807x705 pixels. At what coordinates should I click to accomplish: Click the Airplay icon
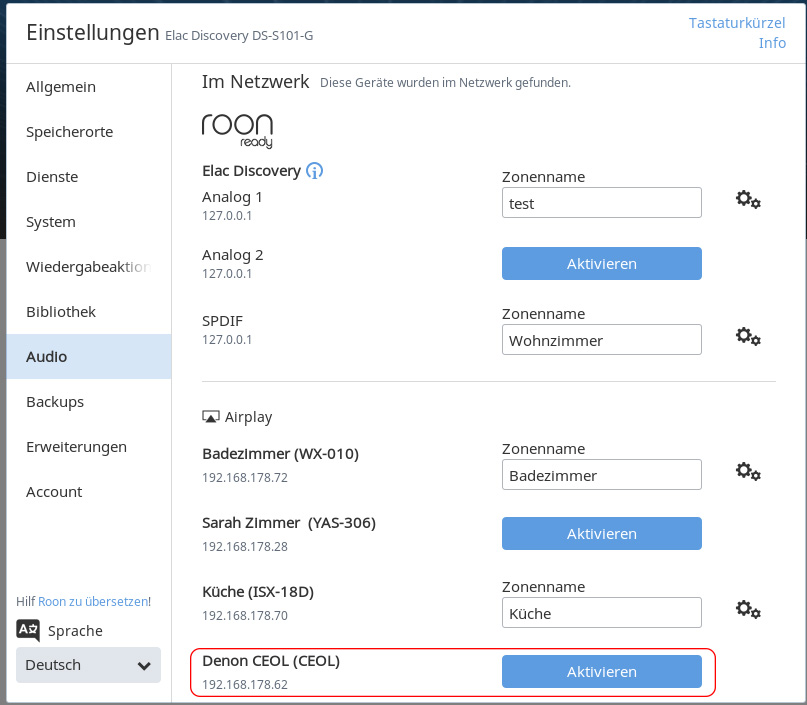click(x=210, y=417)
